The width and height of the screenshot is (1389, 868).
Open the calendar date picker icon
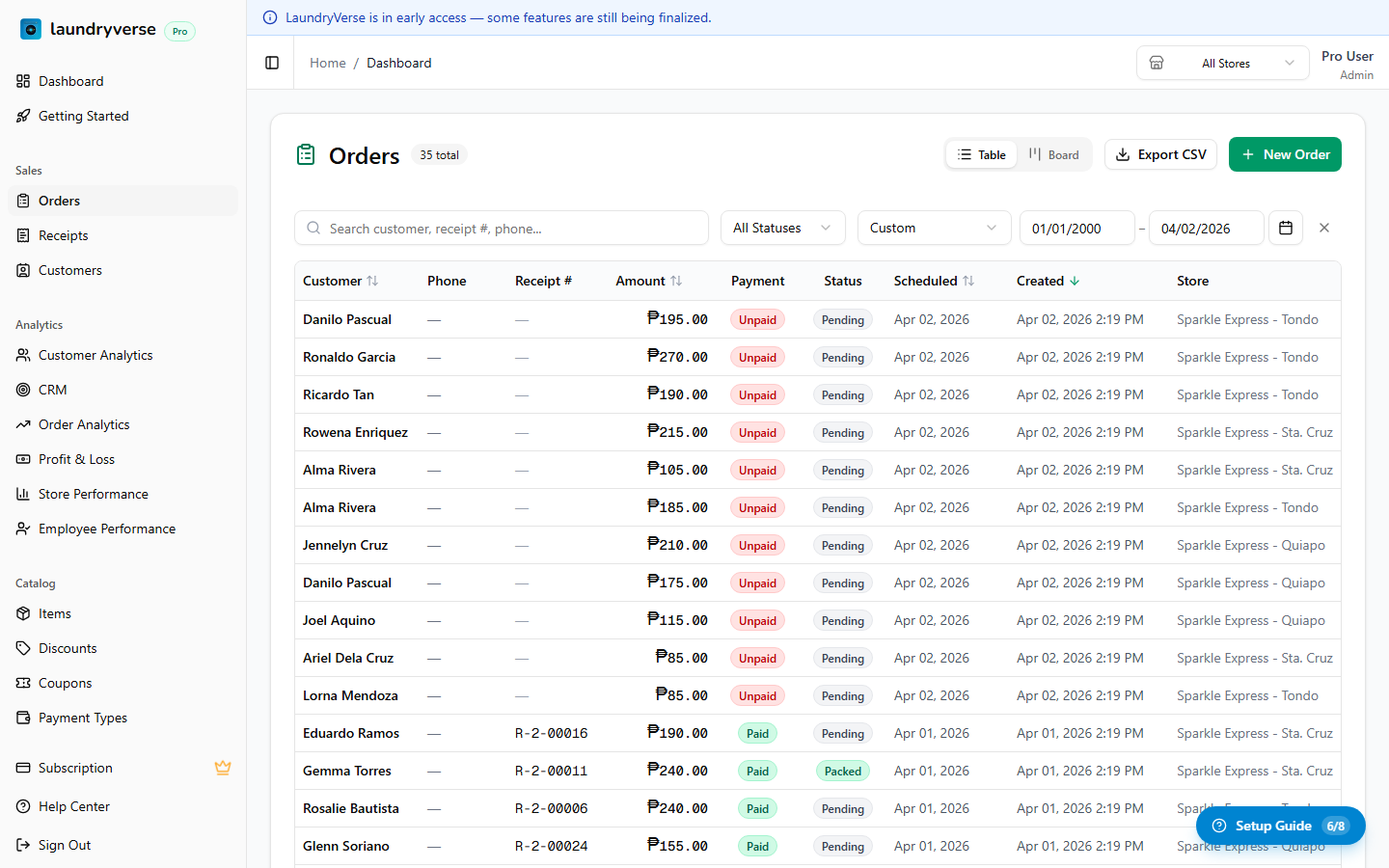tap(1286, 228)
